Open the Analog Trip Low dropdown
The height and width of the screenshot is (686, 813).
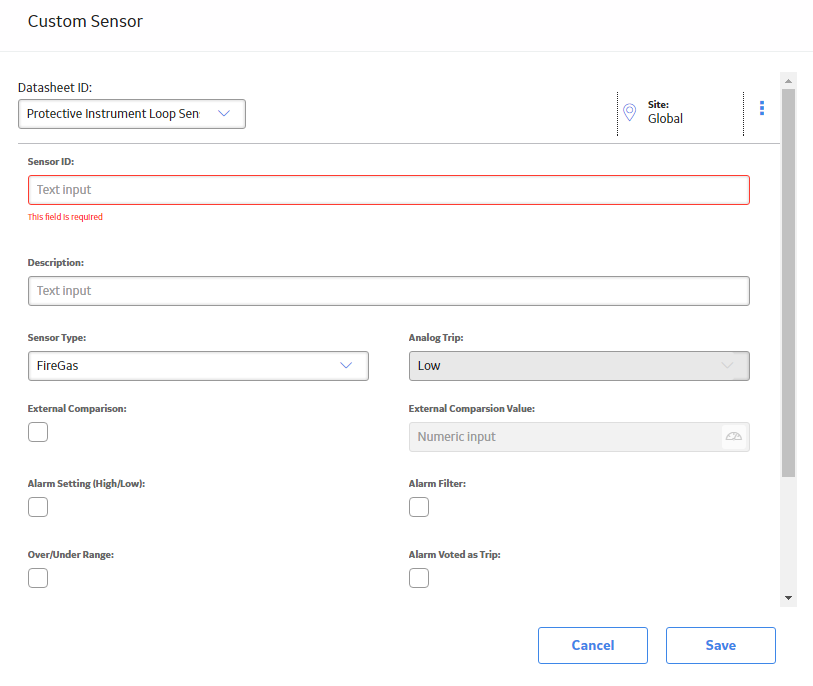pos(579,366)
